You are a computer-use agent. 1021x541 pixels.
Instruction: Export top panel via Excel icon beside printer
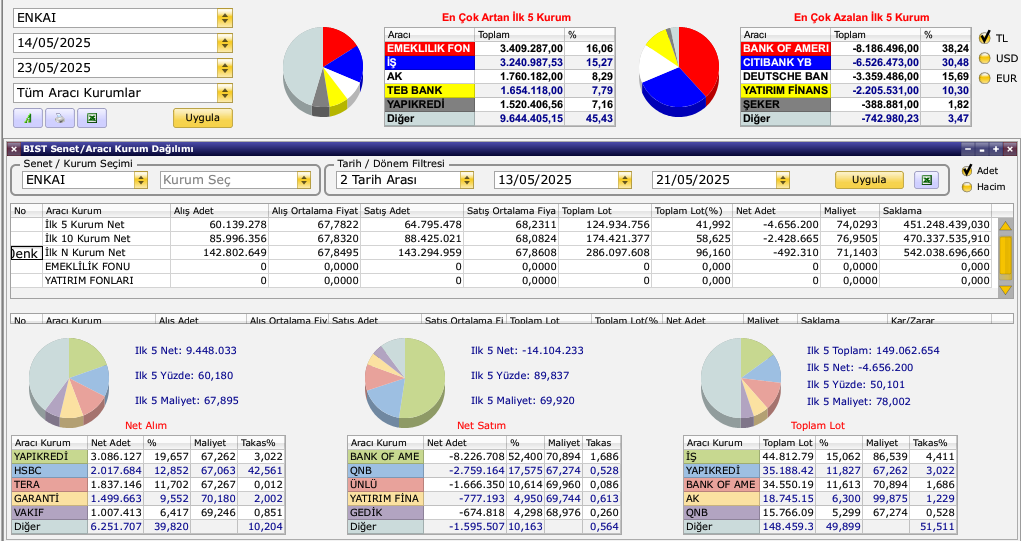(92, 118)
